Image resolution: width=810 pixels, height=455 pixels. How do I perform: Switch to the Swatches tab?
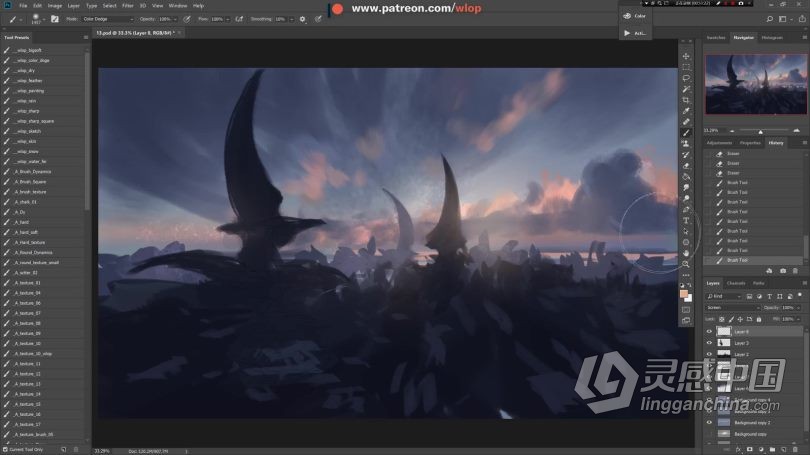[716, 38]
